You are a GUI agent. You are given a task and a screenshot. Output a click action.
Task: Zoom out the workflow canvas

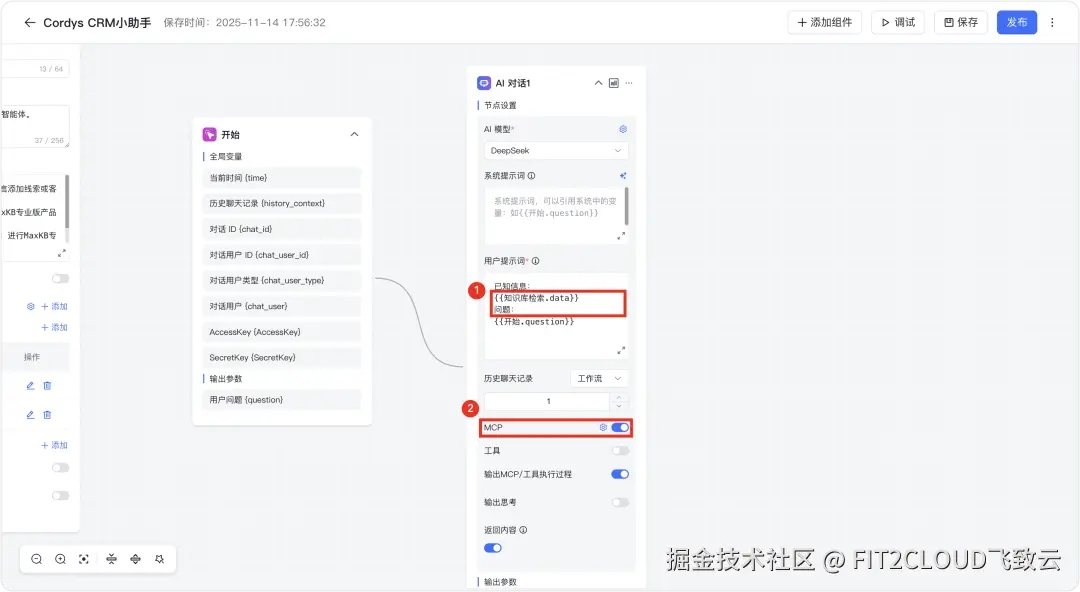pyautogui.click(x=37, y=559)
